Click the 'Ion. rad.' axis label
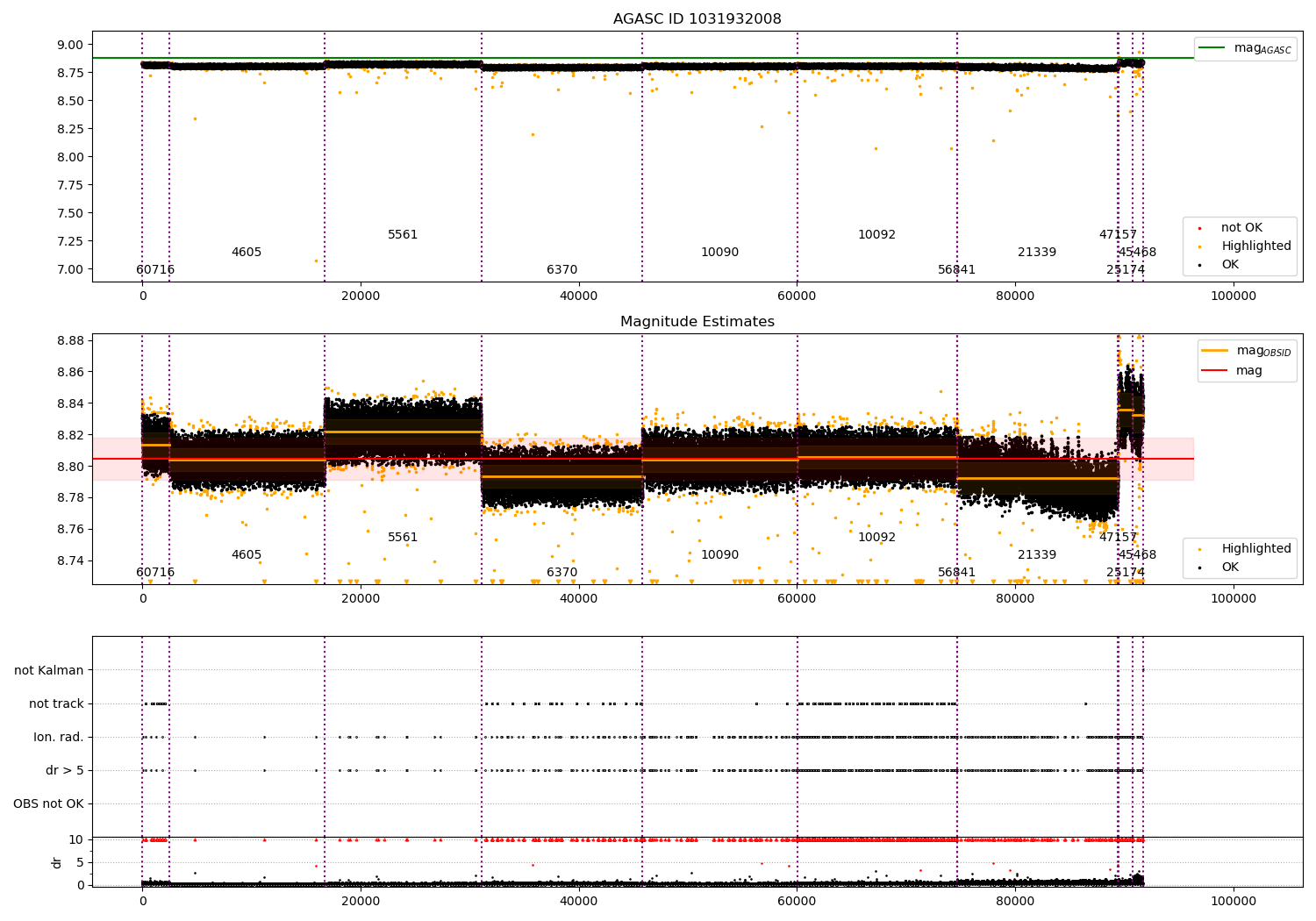The height and width of the screenshot is (921, 1316). pos(59,737)
